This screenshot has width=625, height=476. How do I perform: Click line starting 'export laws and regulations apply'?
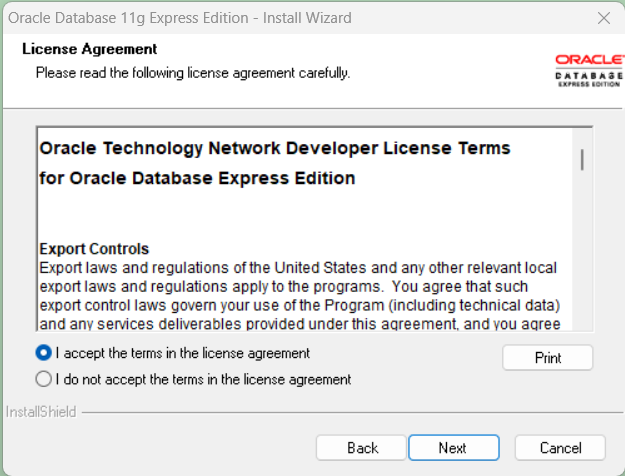pos(284,287)
